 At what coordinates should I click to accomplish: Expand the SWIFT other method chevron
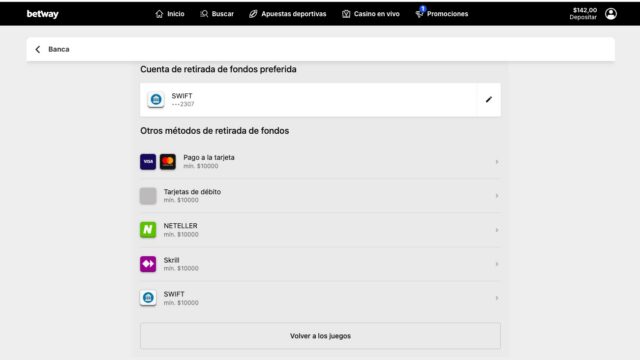pyautogui.click(x=497, y=298)
